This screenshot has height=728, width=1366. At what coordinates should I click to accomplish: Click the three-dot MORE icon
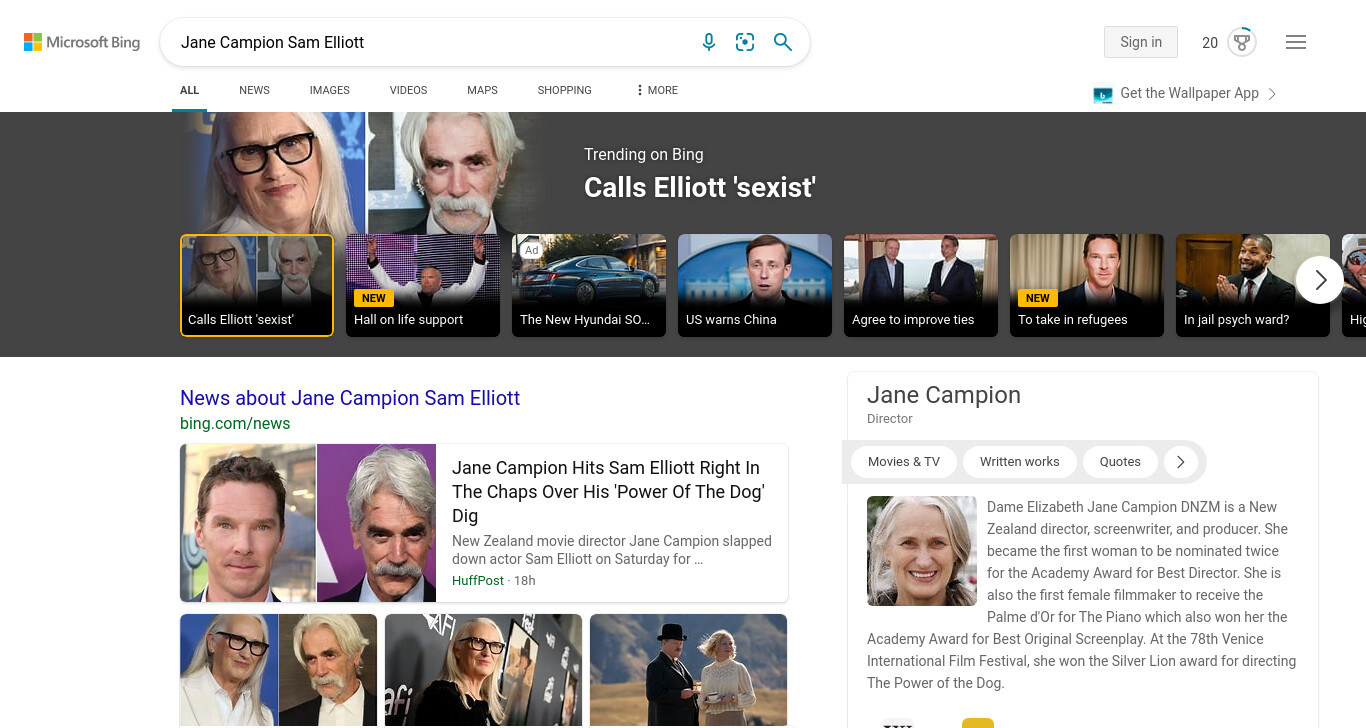click(x=639, y=90)
